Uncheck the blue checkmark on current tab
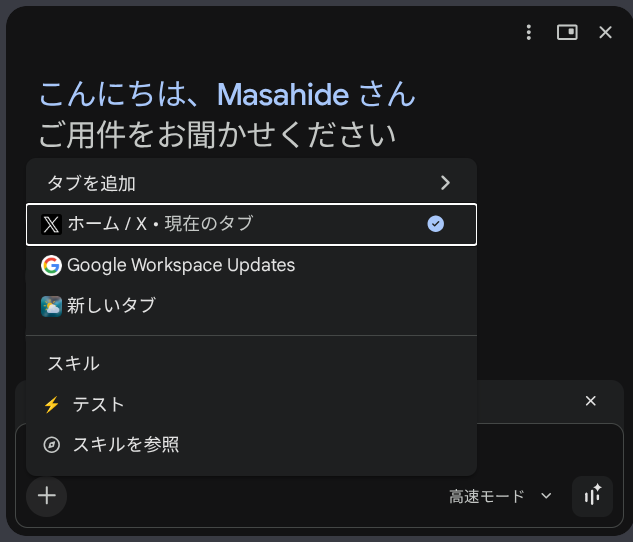The height and width of the screenshot is (542, 633). [435, 224]
